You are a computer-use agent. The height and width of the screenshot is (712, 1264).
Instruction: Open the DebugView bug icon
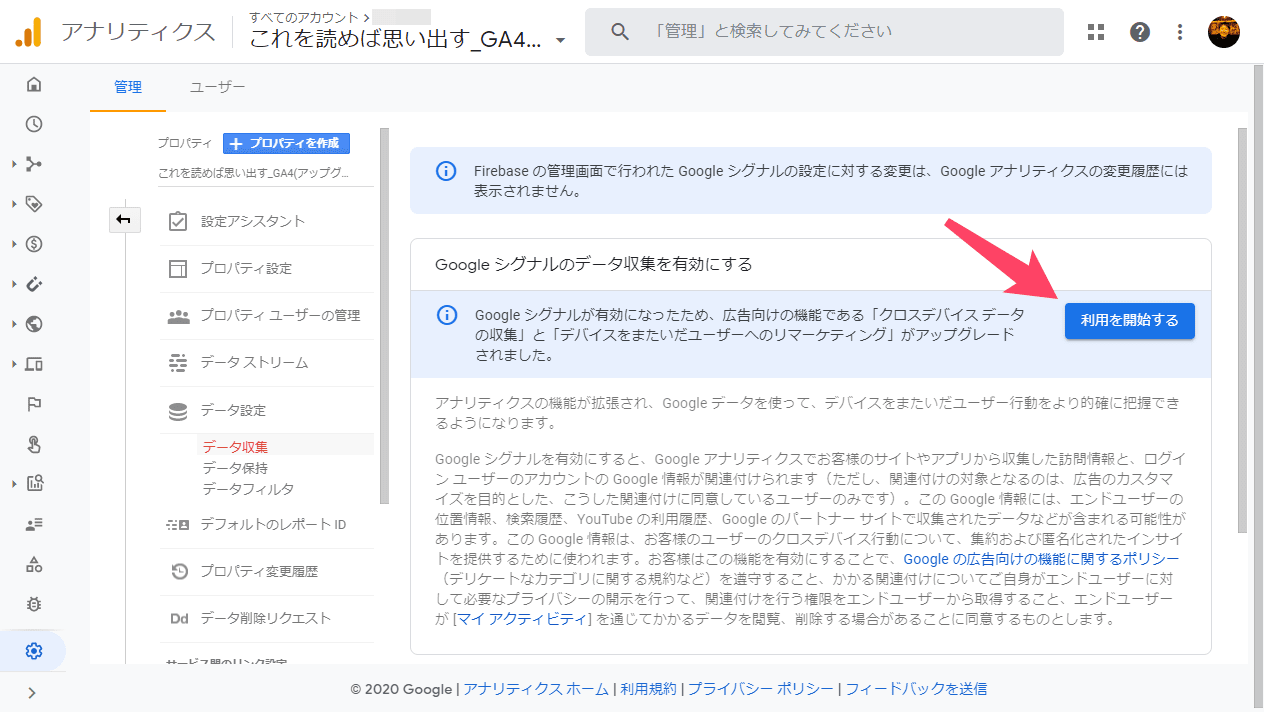coord(34,604)
